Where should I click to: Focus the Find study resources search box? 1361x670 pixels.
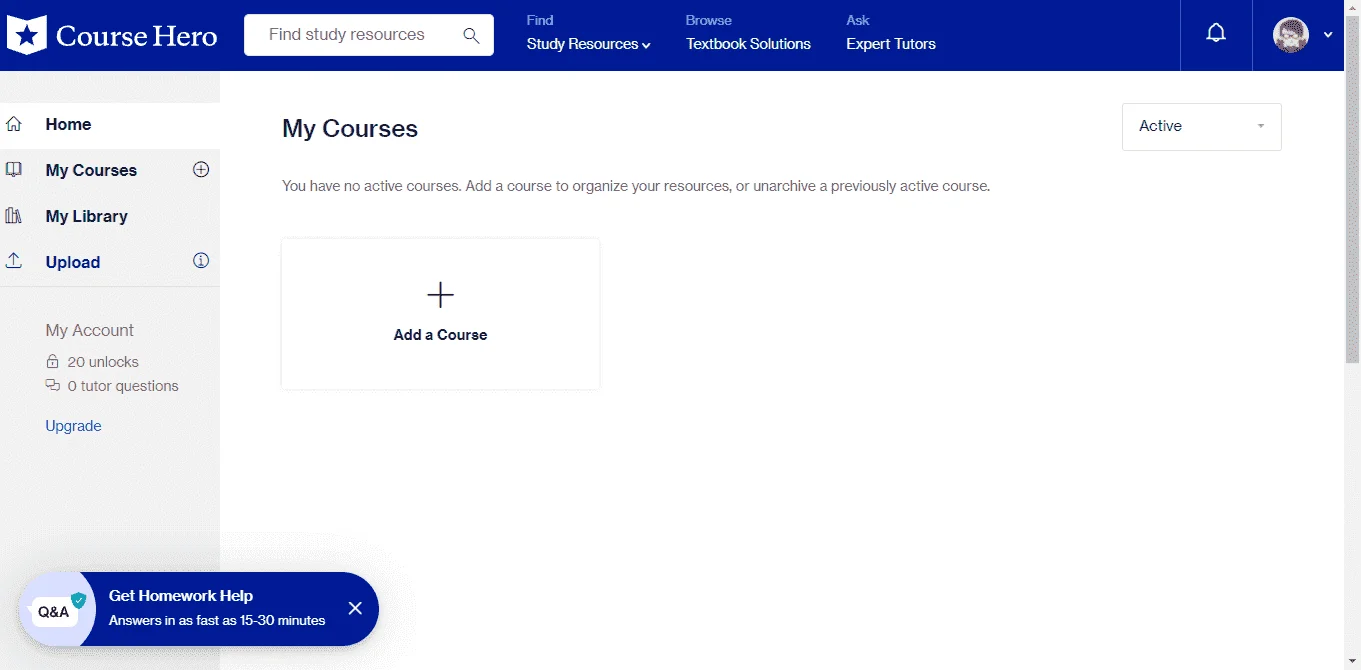click(368, 35)
